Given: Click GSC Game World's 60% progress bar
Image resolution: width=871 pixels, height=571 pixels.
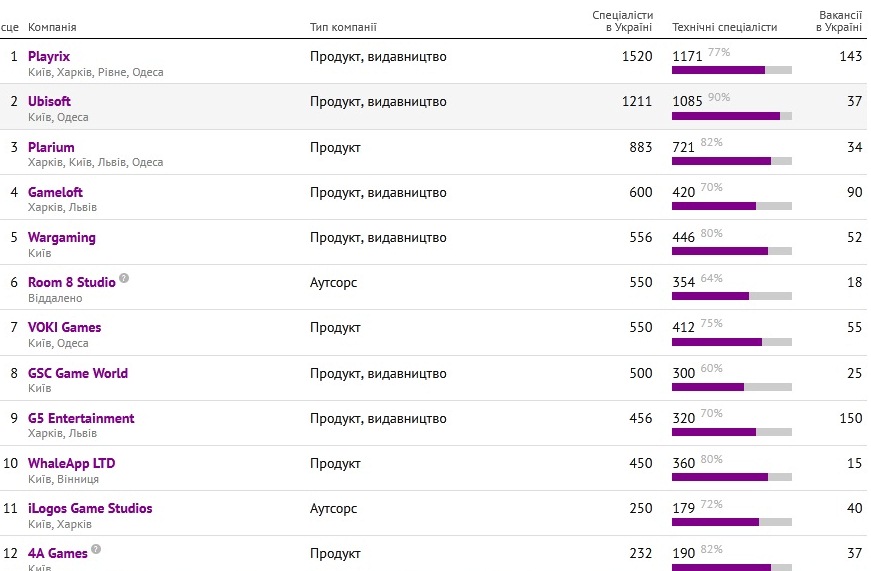Looking at the screenshot, I should point(732,387).
